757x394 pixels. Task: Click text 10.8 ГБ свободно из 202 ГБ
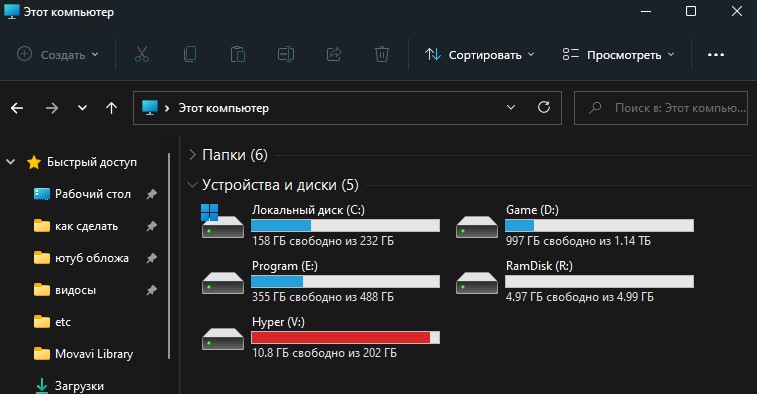pyautogui.click(x=324, y=353)
